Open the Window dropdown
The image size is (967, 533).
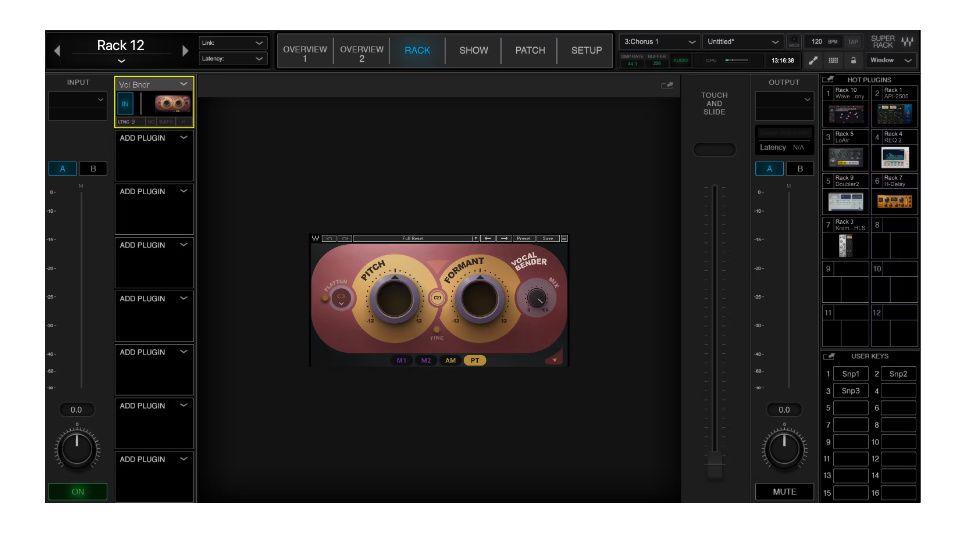(x=891, y=60)
